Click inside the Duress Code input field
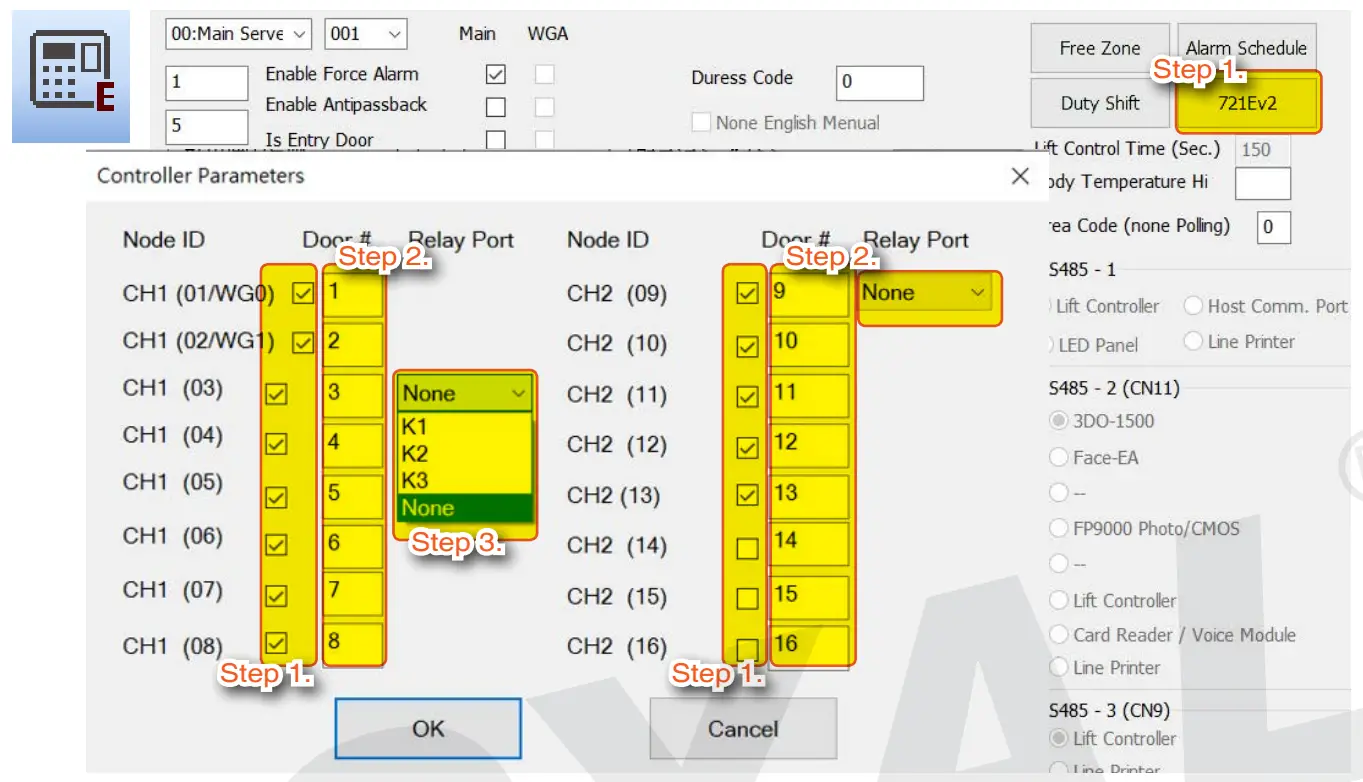 (878, 83)
